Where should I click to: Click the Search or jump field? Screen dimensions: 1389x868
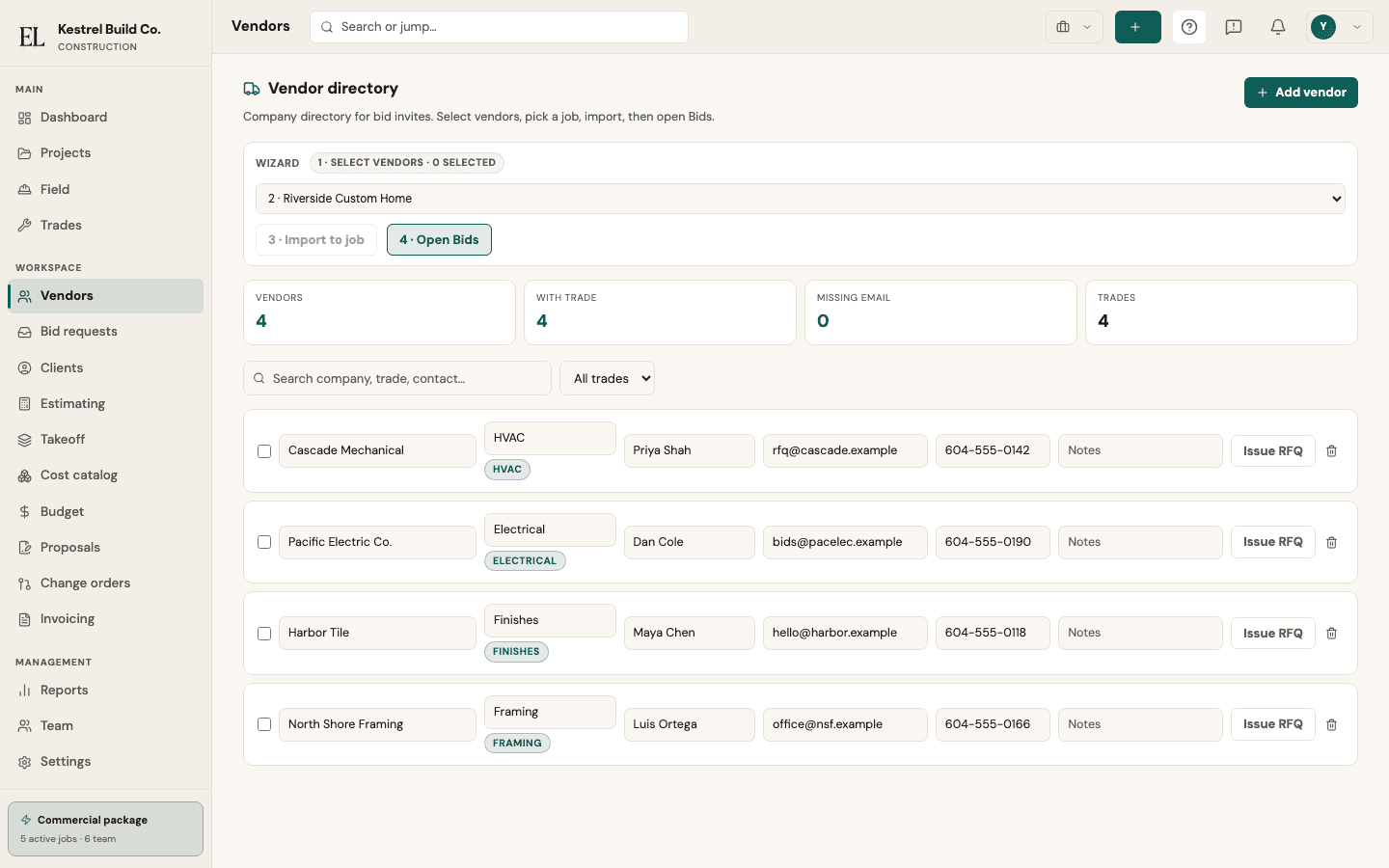click(499, 27)
